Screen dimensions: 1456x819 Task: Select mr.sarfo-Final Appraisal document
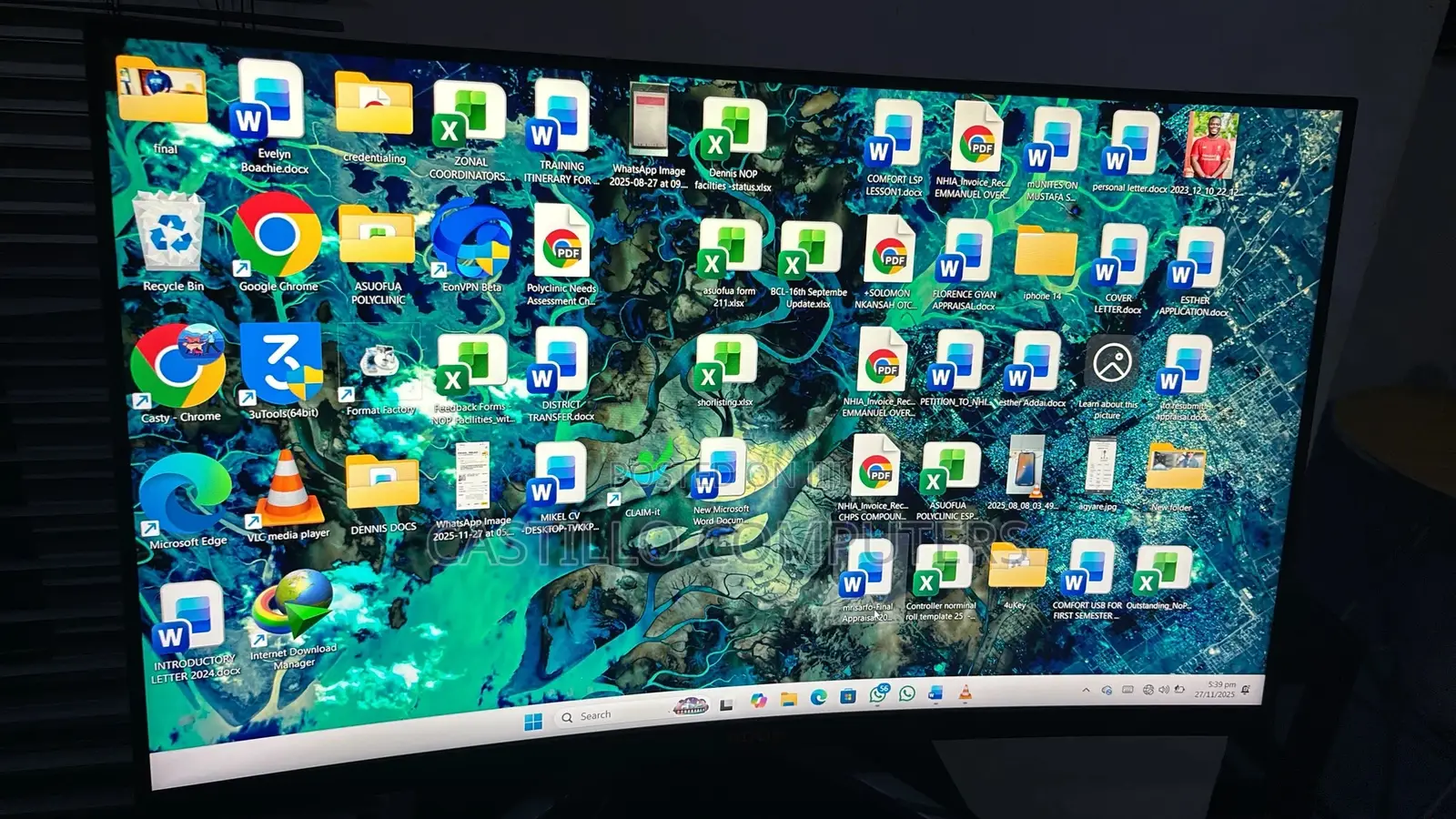click(866, 581)
